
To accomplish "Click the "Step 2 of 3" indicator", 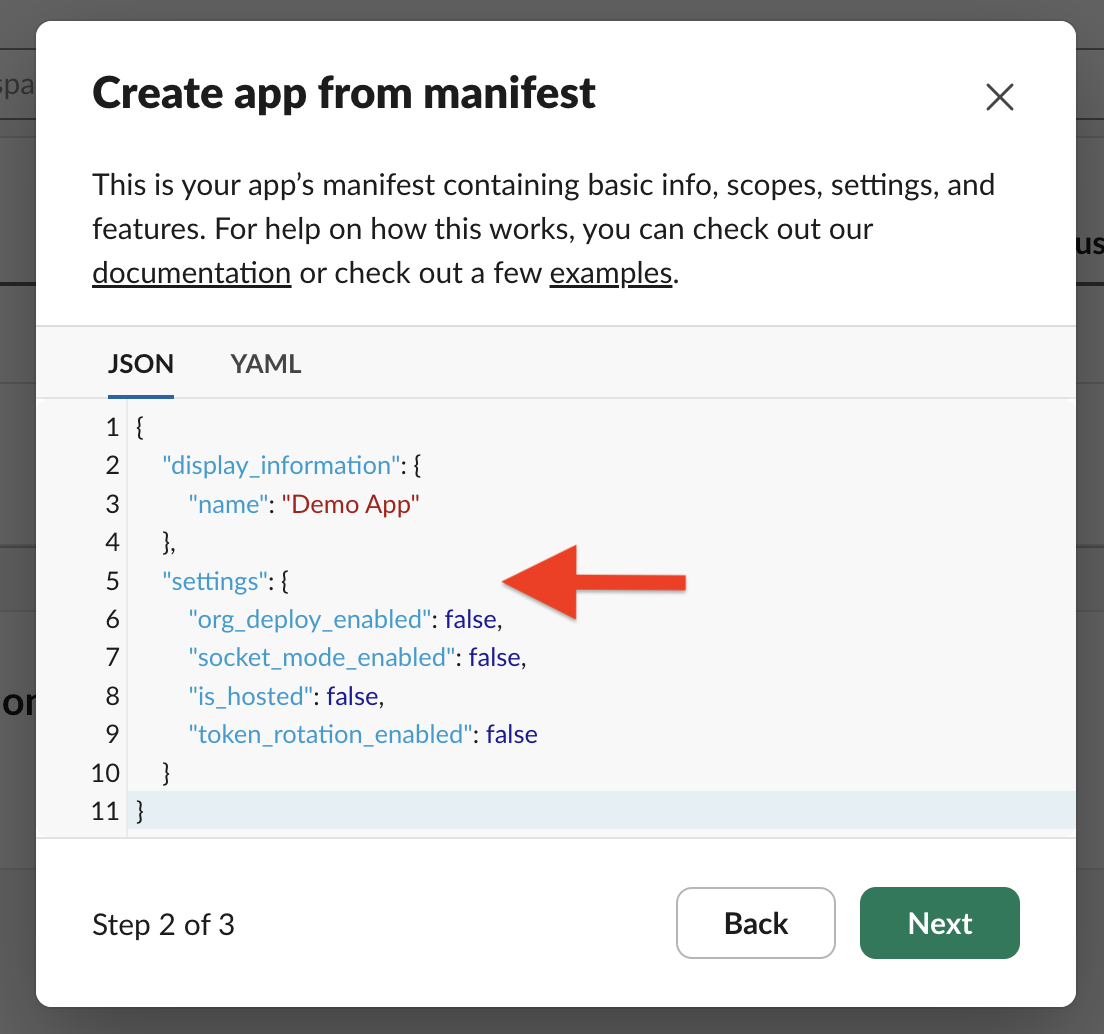I will [x=163, y=924].
